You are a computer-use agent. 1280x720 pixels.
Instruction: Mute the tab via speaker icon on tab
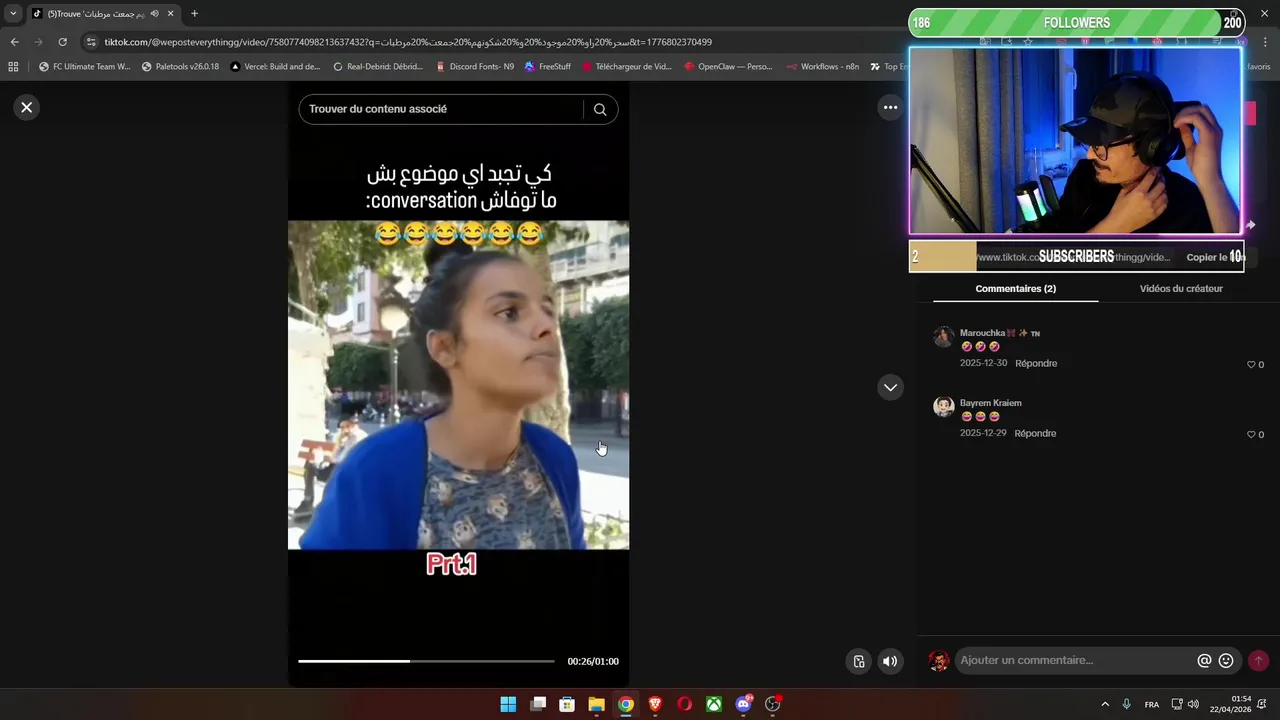click(x=154, y=13)
